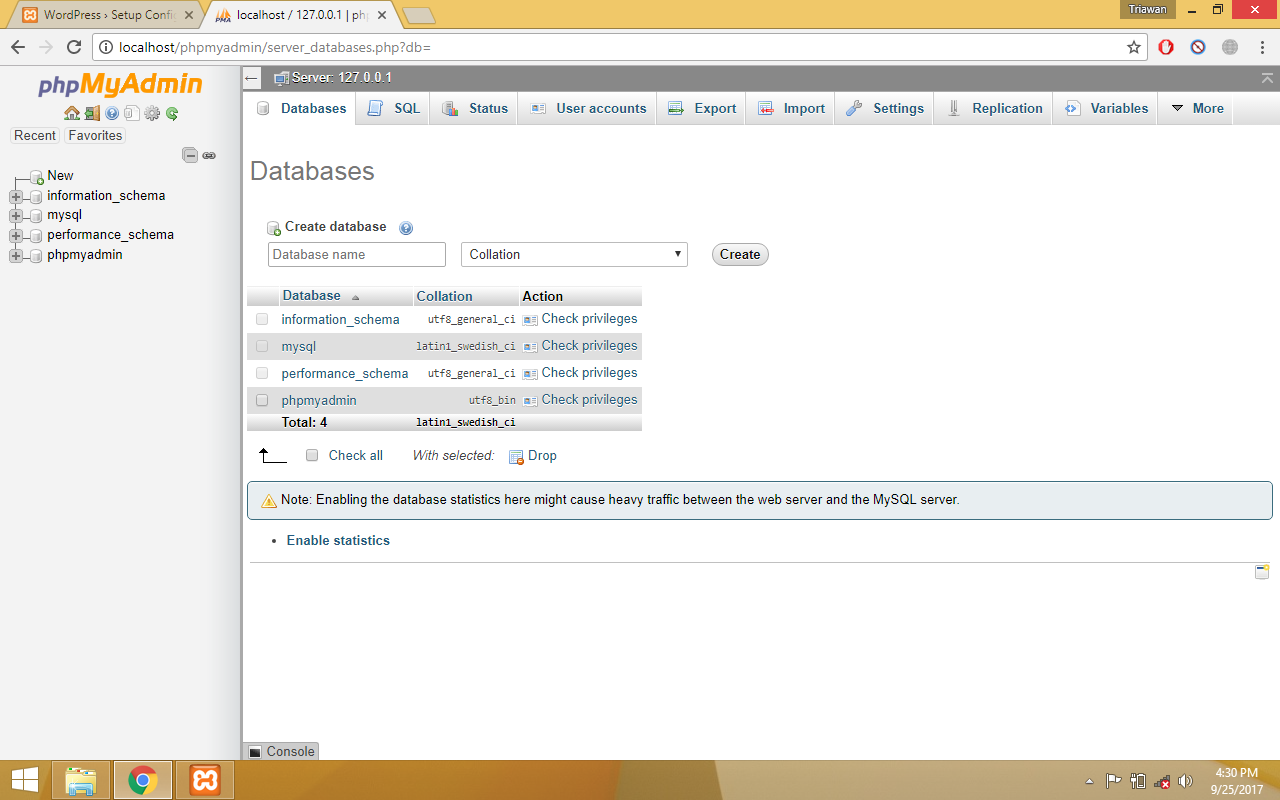
Task: Click the bookmark icon at page bottom right
Action: click(1262, 572)
